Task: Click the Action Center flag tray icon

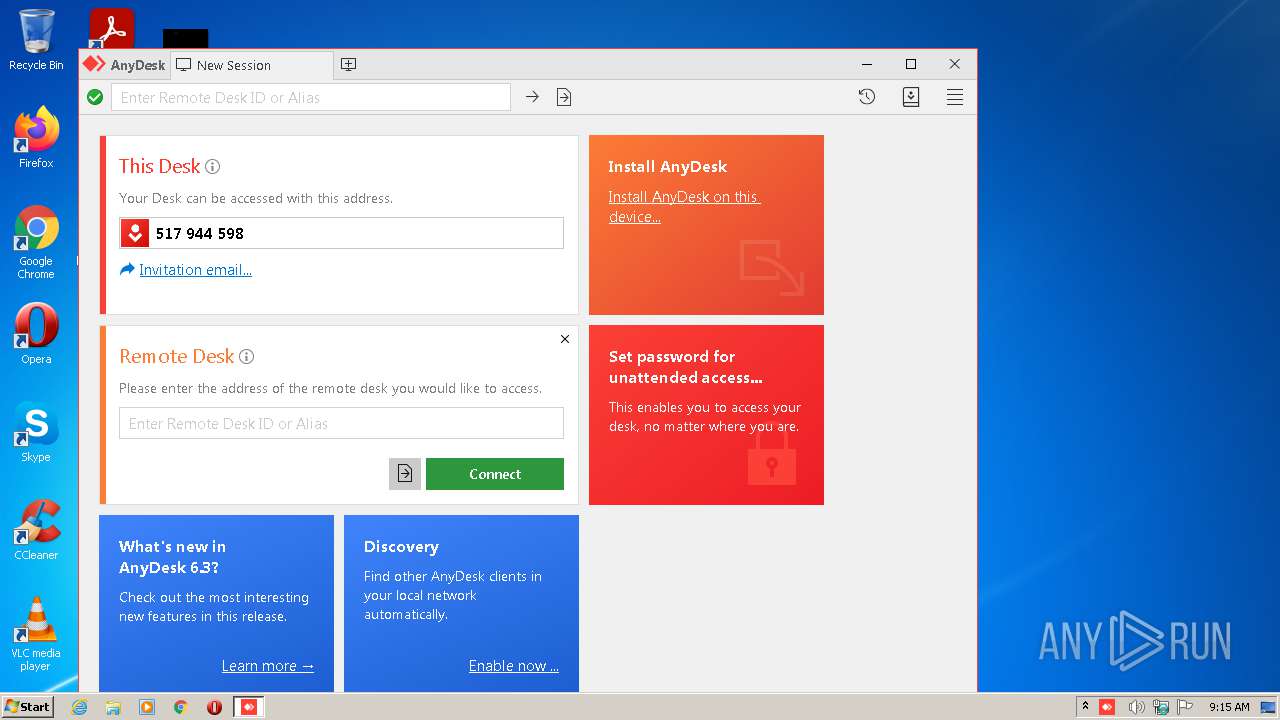Action: click(1184, 707)
